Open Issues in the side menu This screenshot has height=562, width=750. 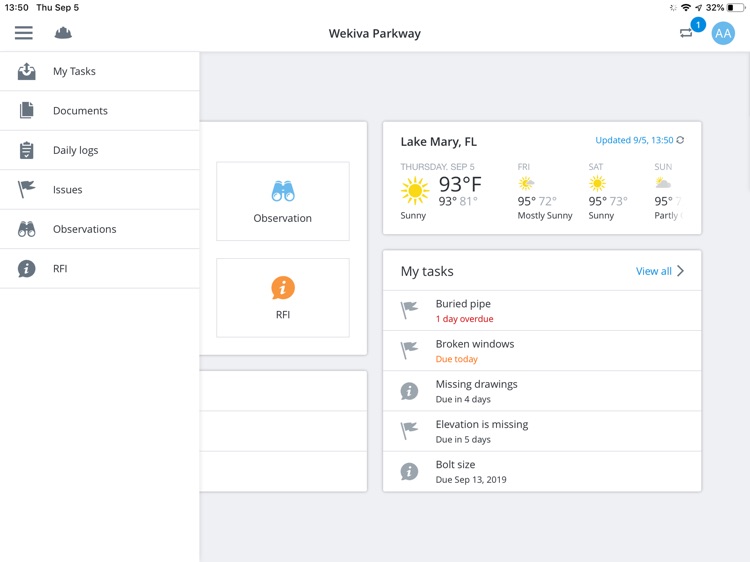tap(99, 189)
